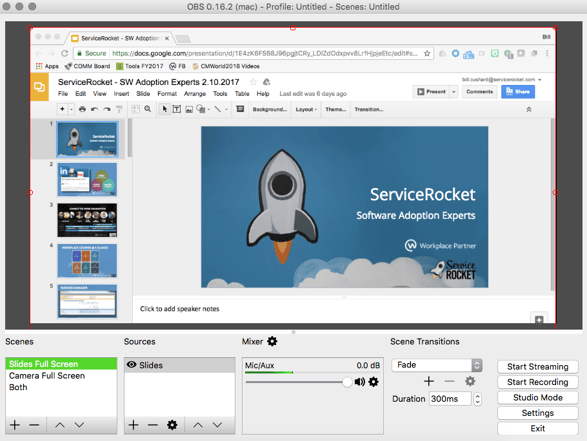Add a new source with plus
Screen dimensions: 587x441
click(134, 425)
